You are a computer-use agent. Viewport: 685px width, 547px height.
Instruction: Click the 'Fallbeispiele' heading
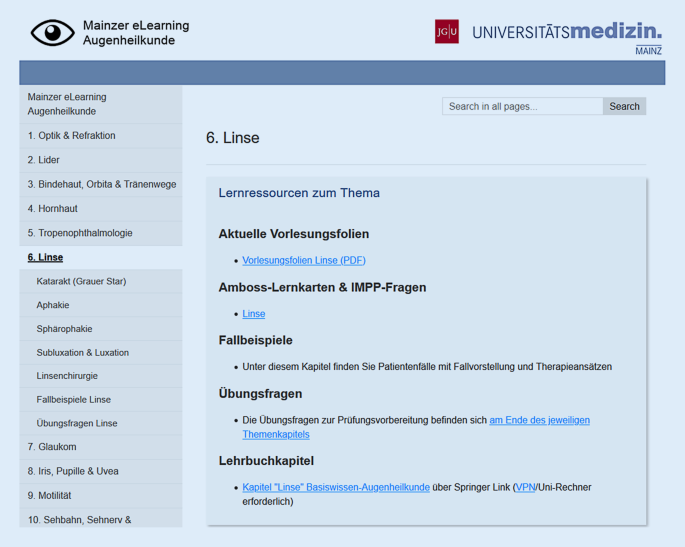256,340
